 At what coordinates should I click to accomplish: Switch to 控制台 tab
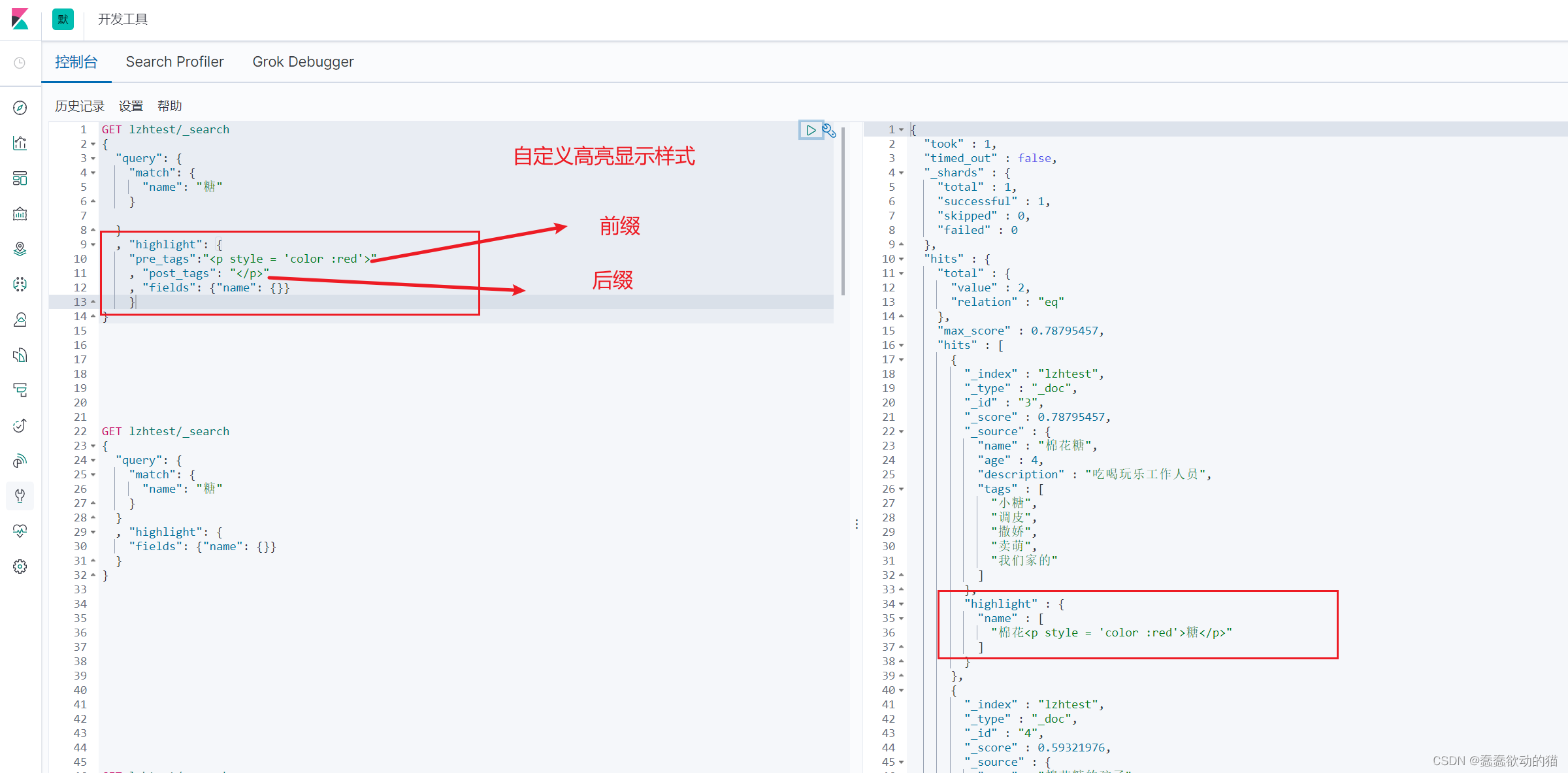pyautogui.click(x=76, y=62)
